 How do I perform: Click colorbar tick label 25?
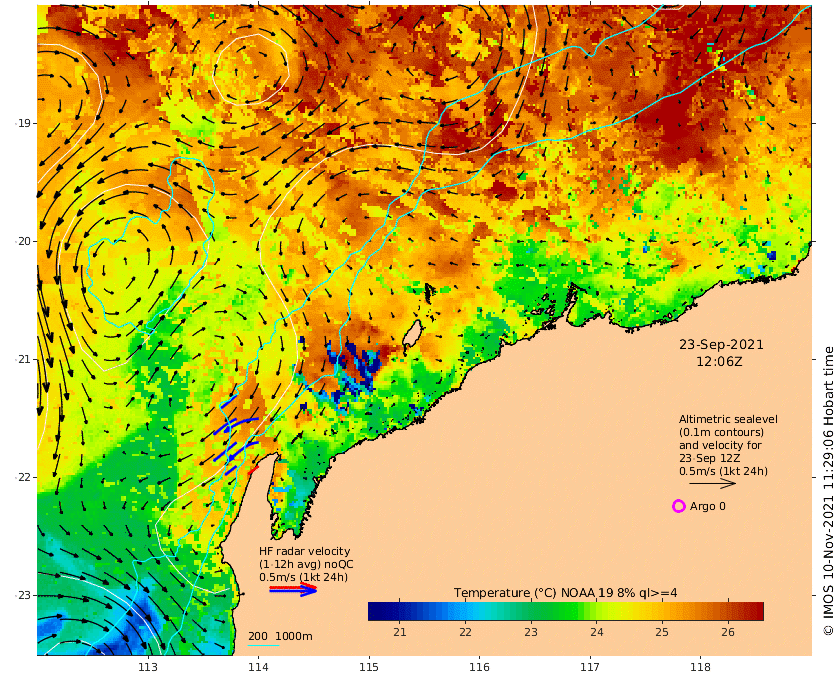[662, 632]
